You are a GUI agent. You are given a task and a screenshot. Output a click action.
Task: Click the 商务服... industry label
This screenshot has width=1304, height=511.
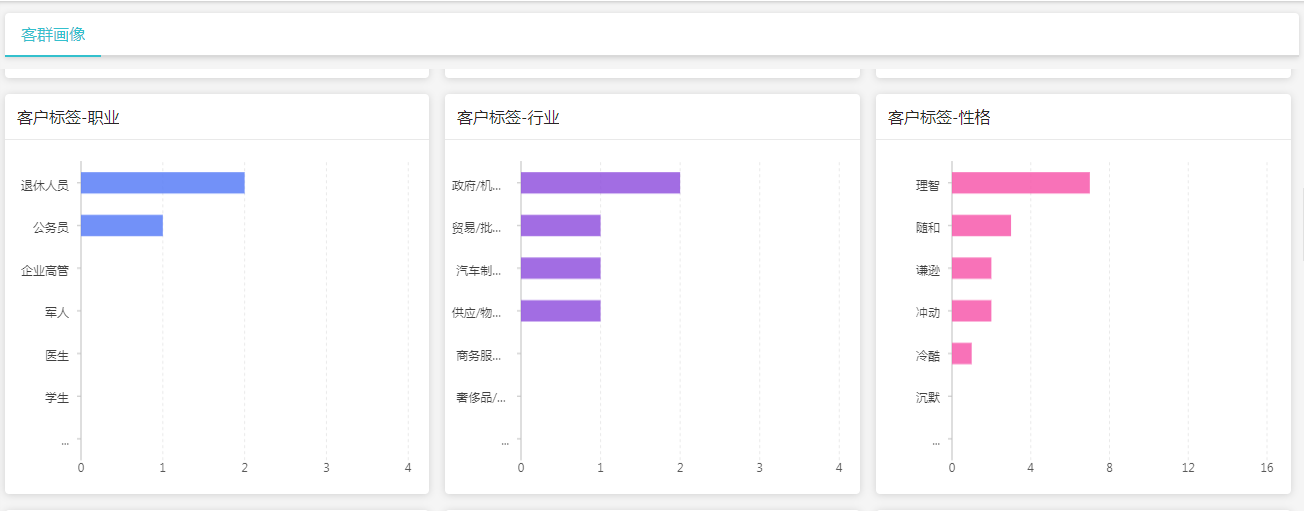tap(478, 355)
